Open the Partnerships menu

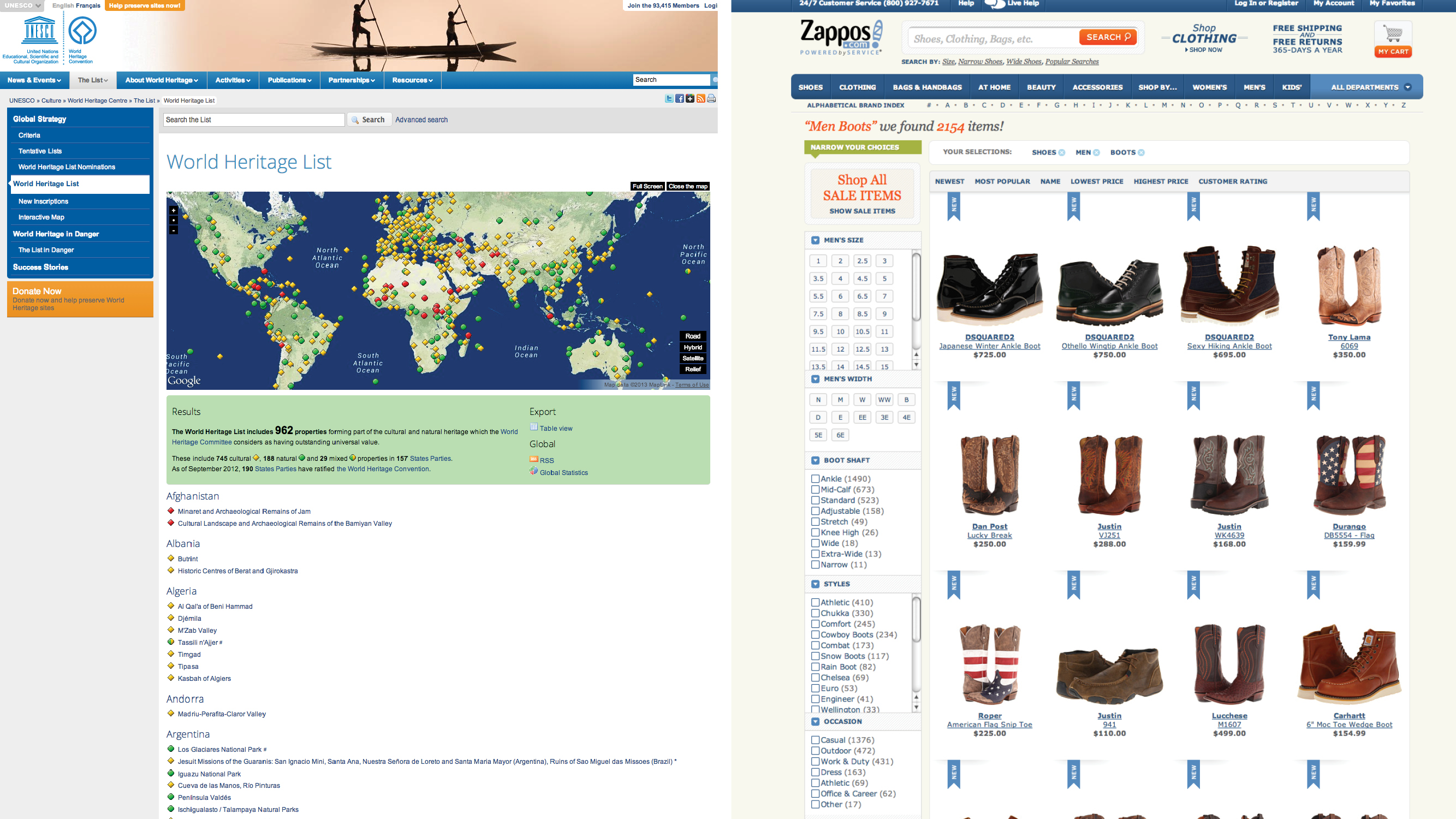[x=351, y=80]
